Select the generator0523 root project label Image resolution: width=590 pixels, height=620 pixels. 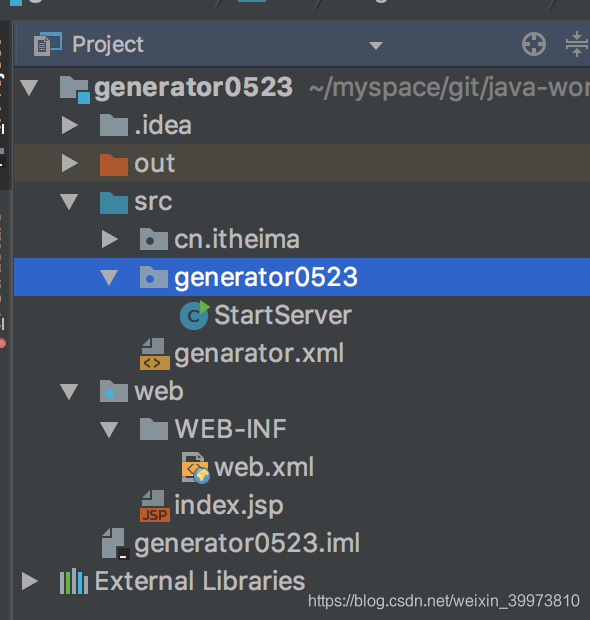click(x=193, y=87)
